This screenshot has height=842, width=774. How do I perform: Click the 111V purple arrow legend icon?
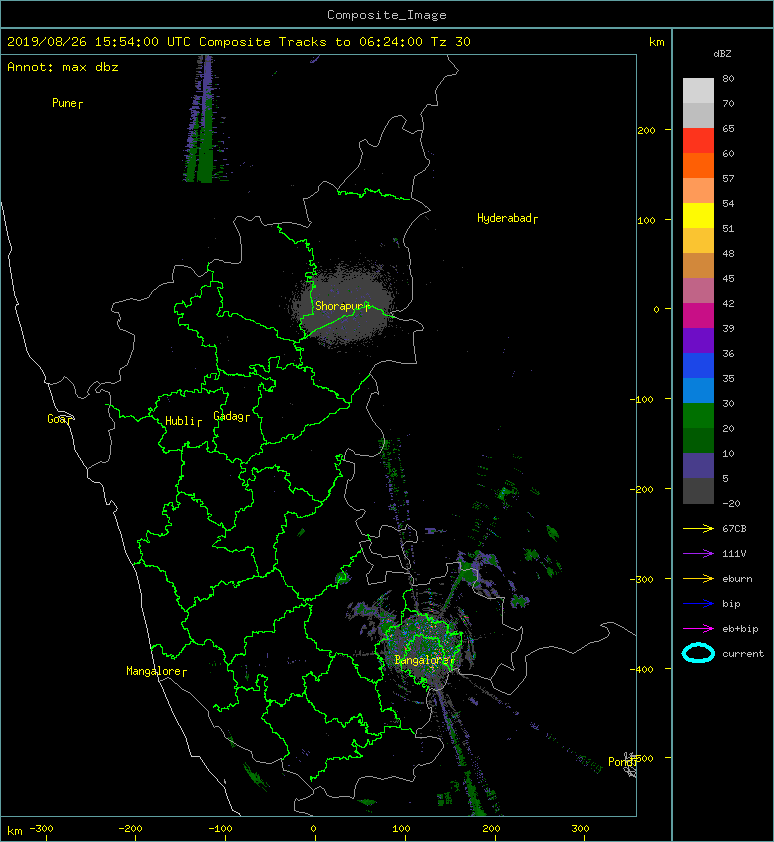click(x=698, y=554)
